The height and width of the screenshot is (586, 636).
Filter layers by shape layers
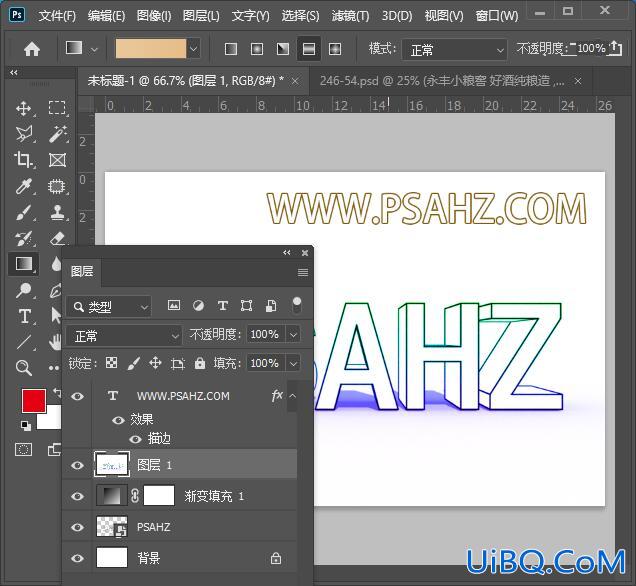246,305
